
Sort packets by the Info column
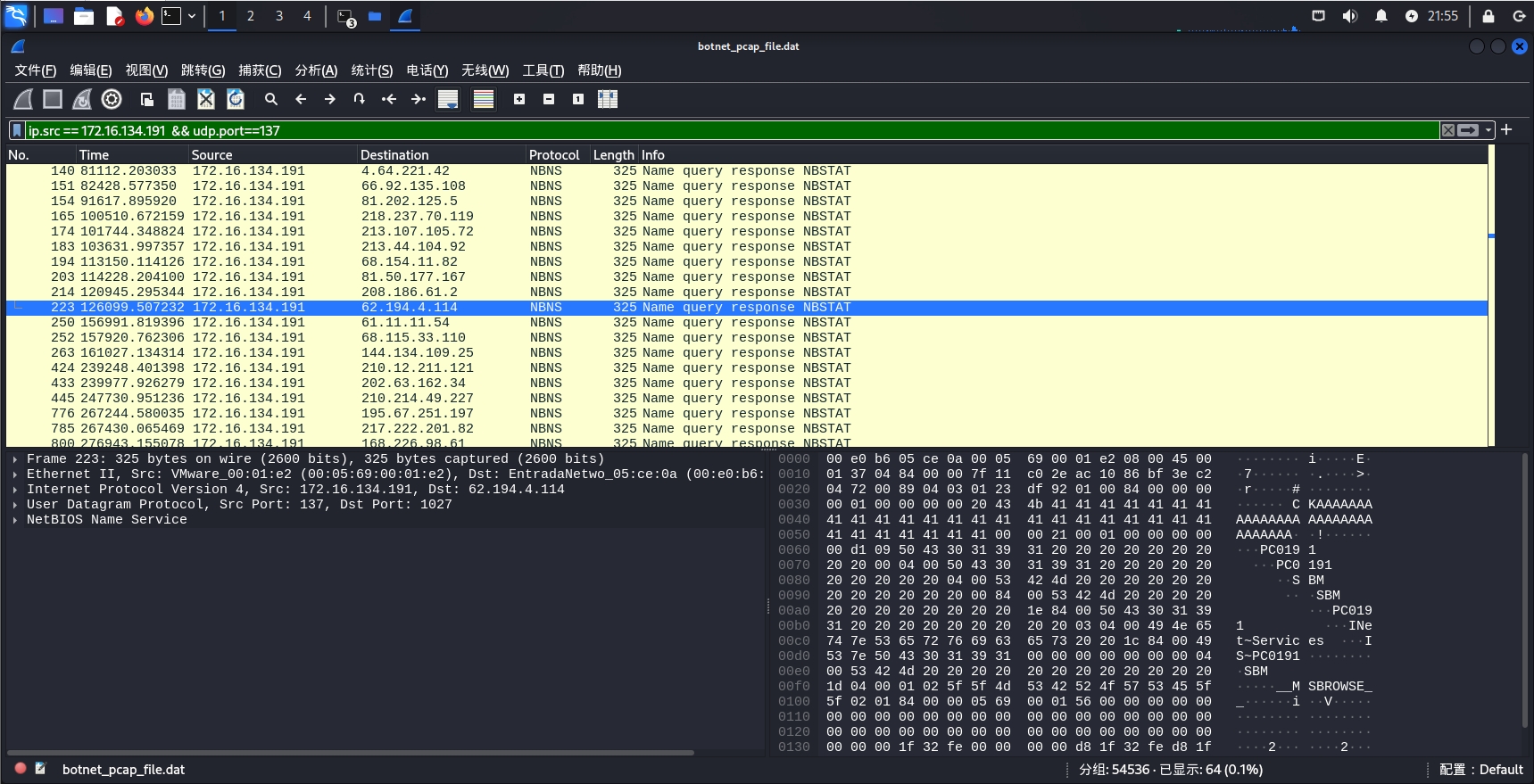coord(1062,155)
